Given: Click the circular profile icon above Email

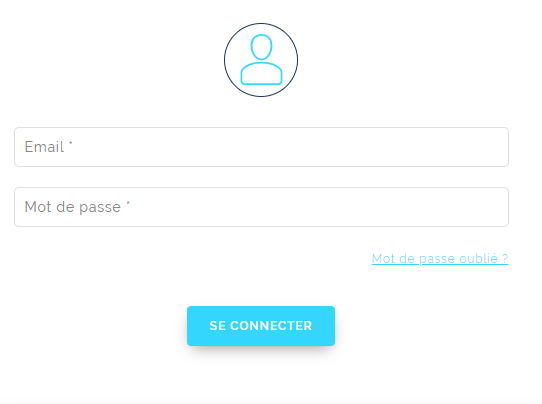Looking at the screenshot, I should coord(261,60).
